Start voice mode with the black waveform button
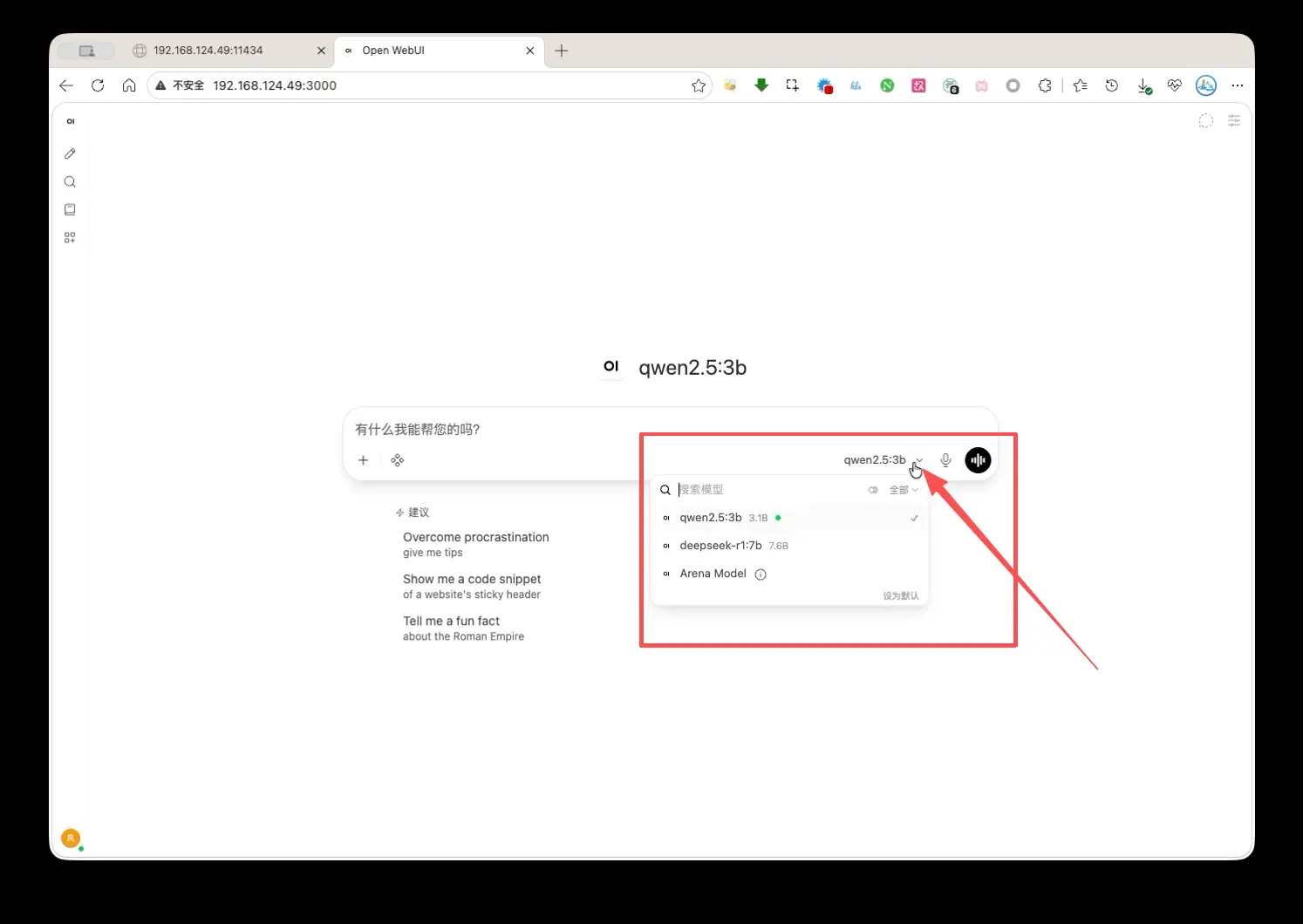 978,460
